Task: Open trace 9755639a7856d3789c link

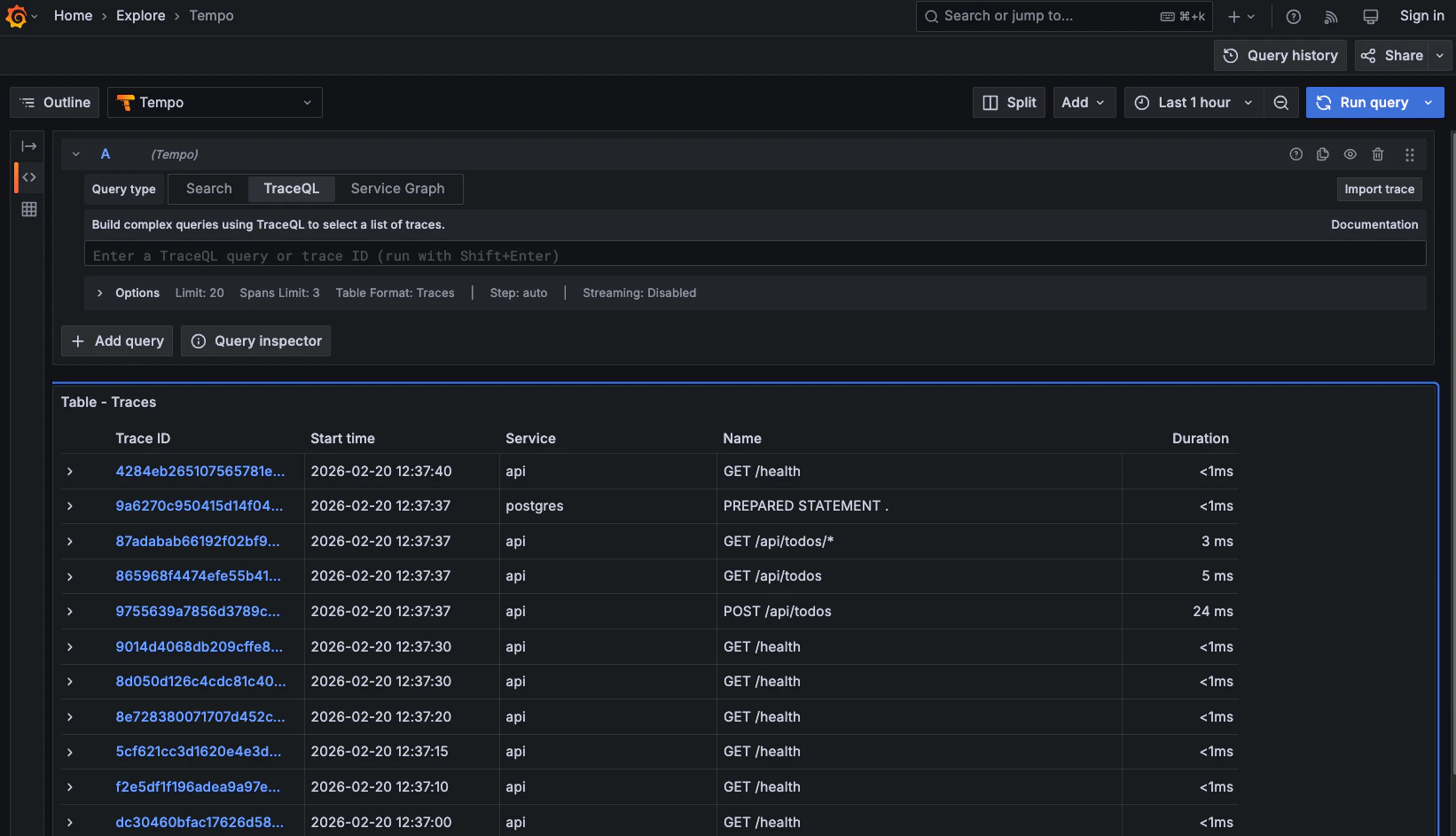Action: point(198,612)
